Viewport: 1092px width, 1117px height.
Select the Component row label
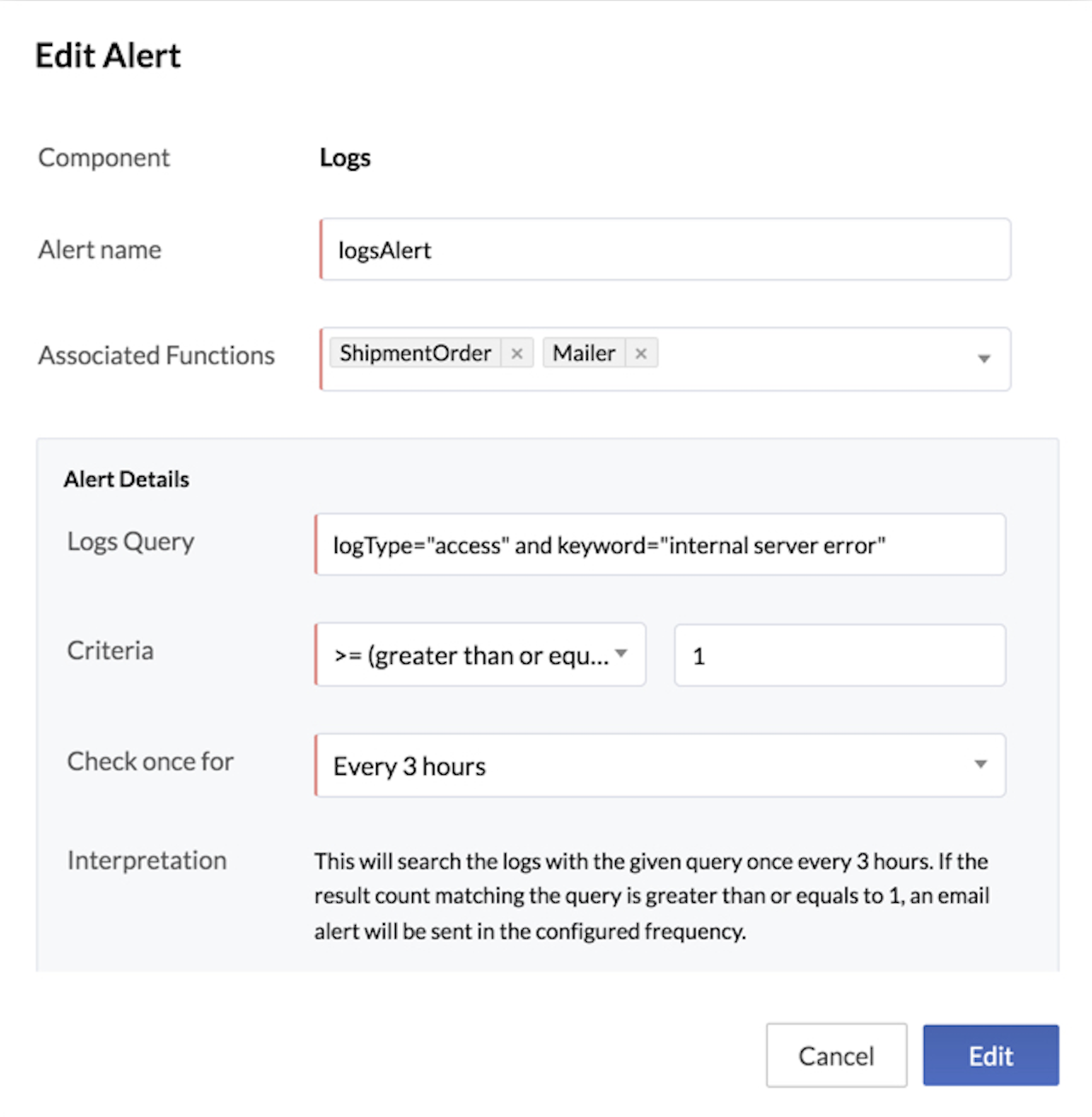pyautogui.click(x=103, y=157)
